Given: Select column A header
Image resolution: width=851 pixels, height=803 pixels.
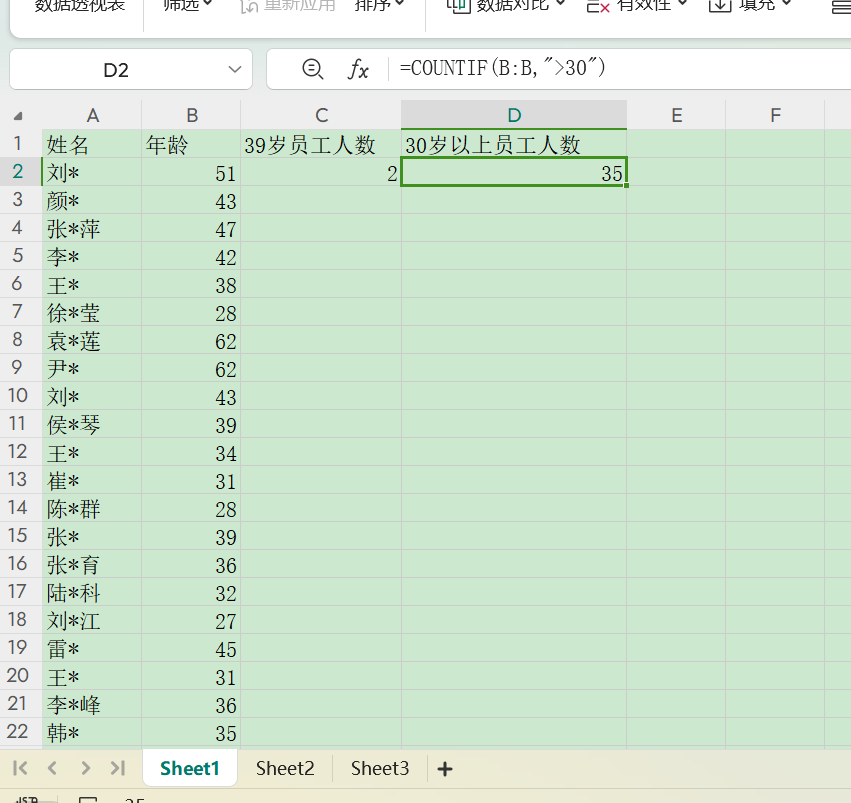Looking at the screenshot, I should coord(92,115).
